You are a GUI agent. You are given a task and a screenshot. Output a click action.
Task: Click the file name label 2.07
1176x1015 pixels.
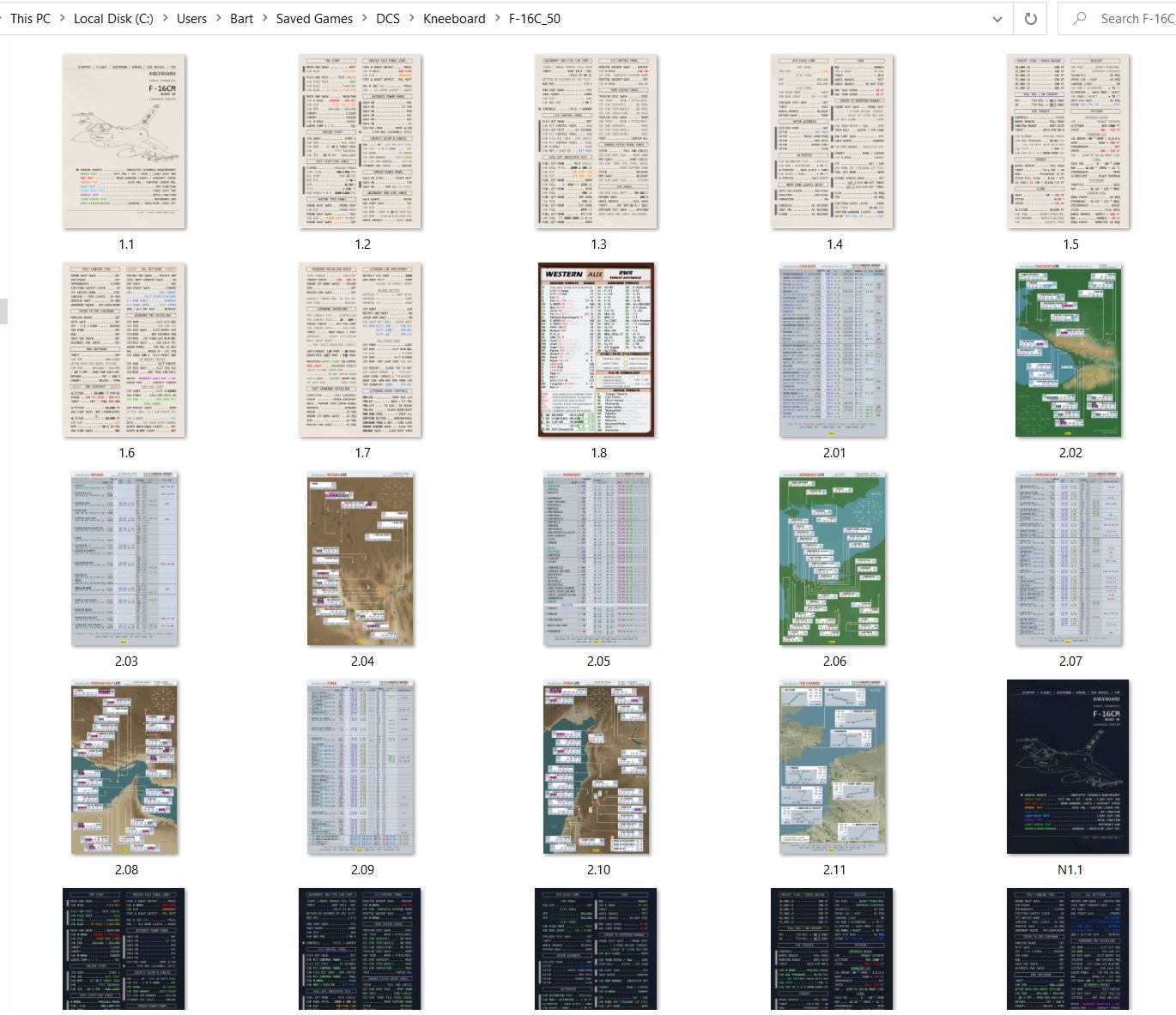point(1070,662)
